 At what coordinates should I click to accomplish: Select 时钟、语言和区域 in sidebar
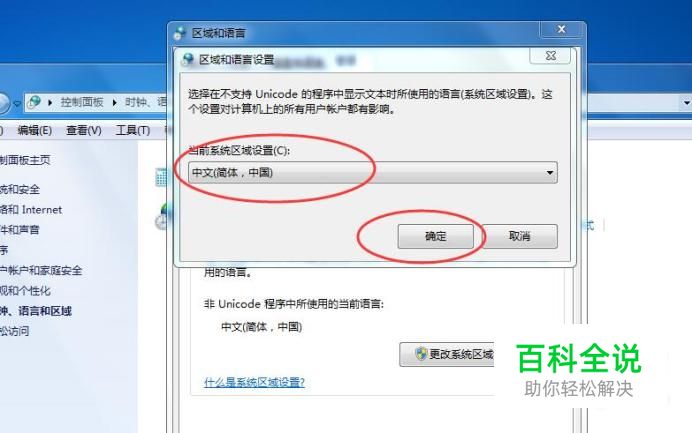pos(36,311)
